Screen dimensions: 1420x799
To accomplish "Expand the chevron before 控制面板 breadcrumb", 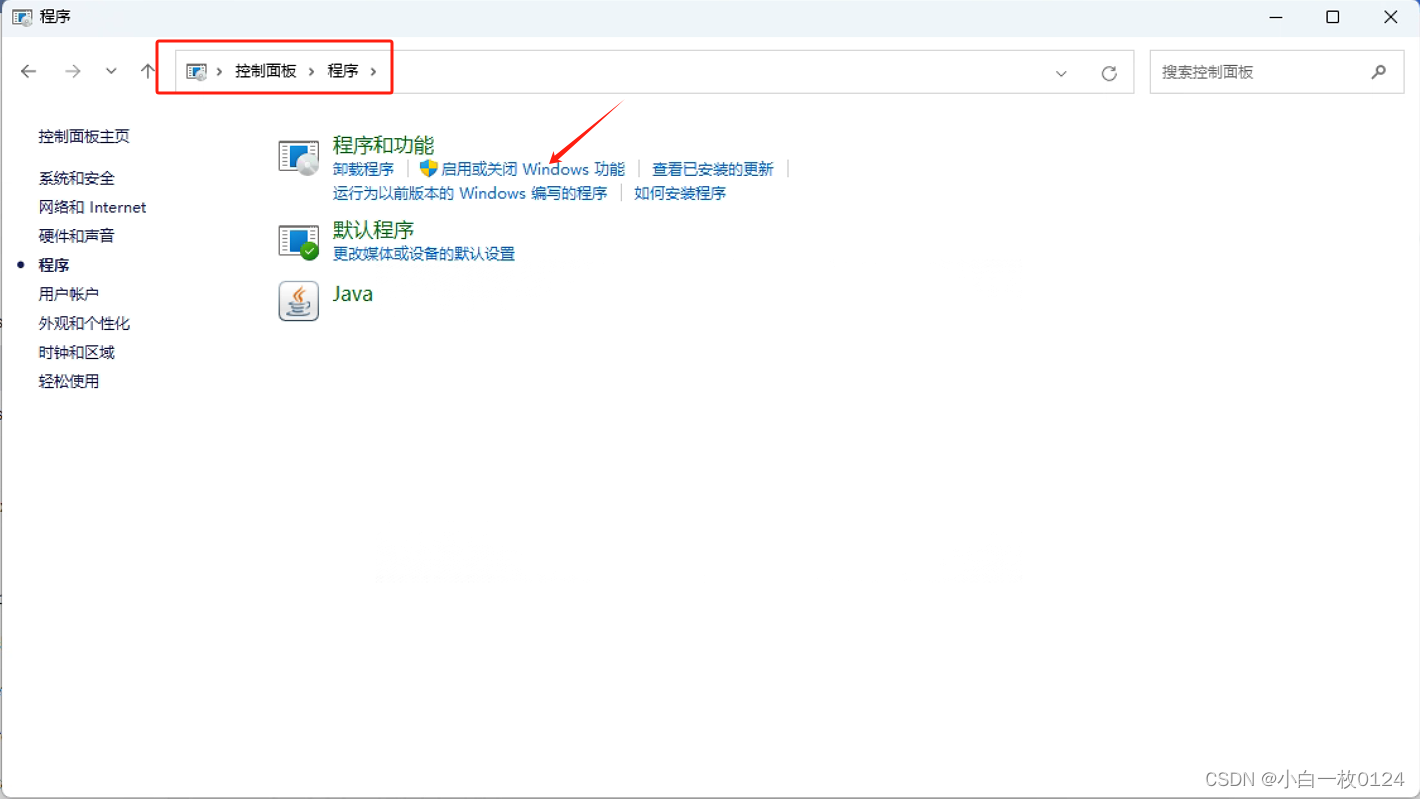I will (x=220, y=72).
